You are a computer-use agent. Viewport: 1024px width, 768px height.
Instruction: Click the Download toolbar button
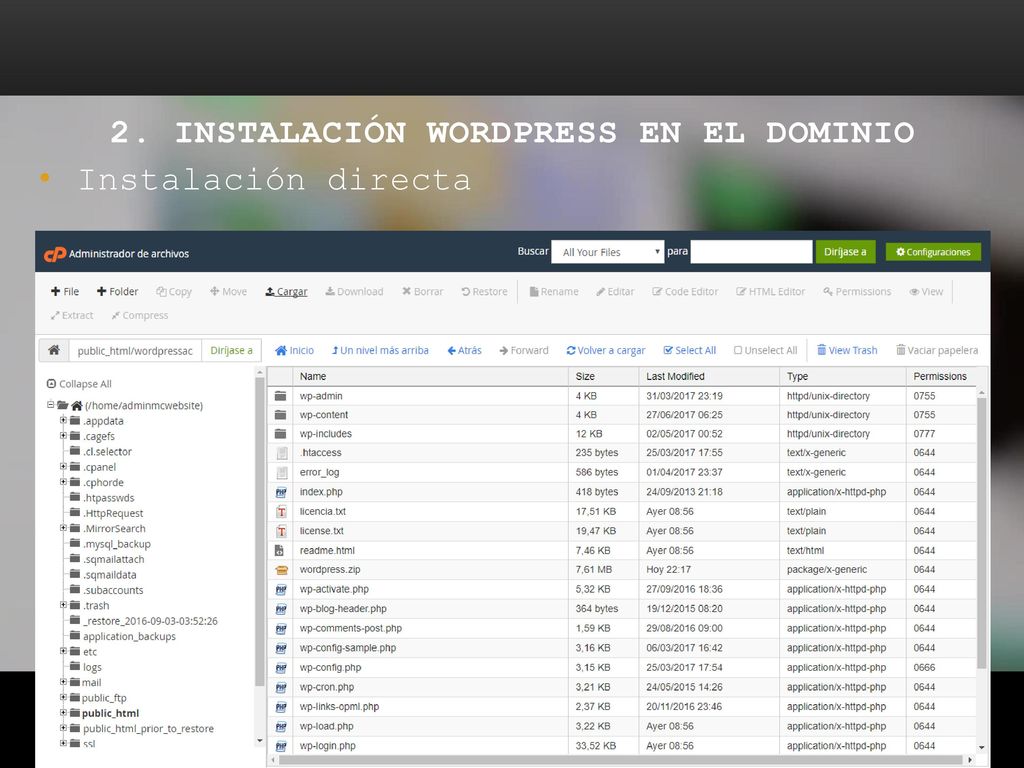pos(354,292)
